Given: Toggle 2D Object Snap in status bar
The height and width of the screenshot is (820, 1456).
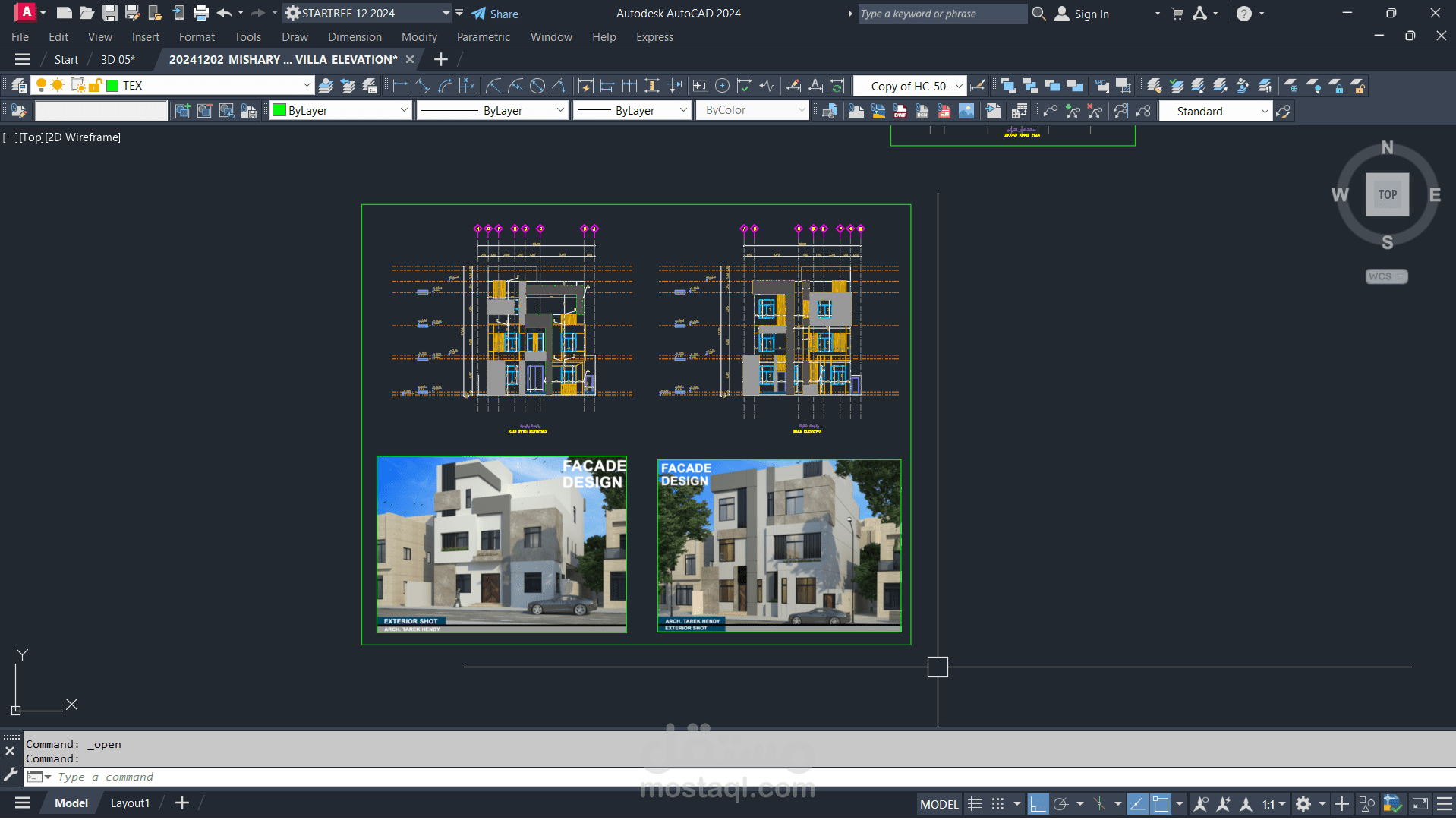Looking at the screenshot, I should click(1161, 803).
